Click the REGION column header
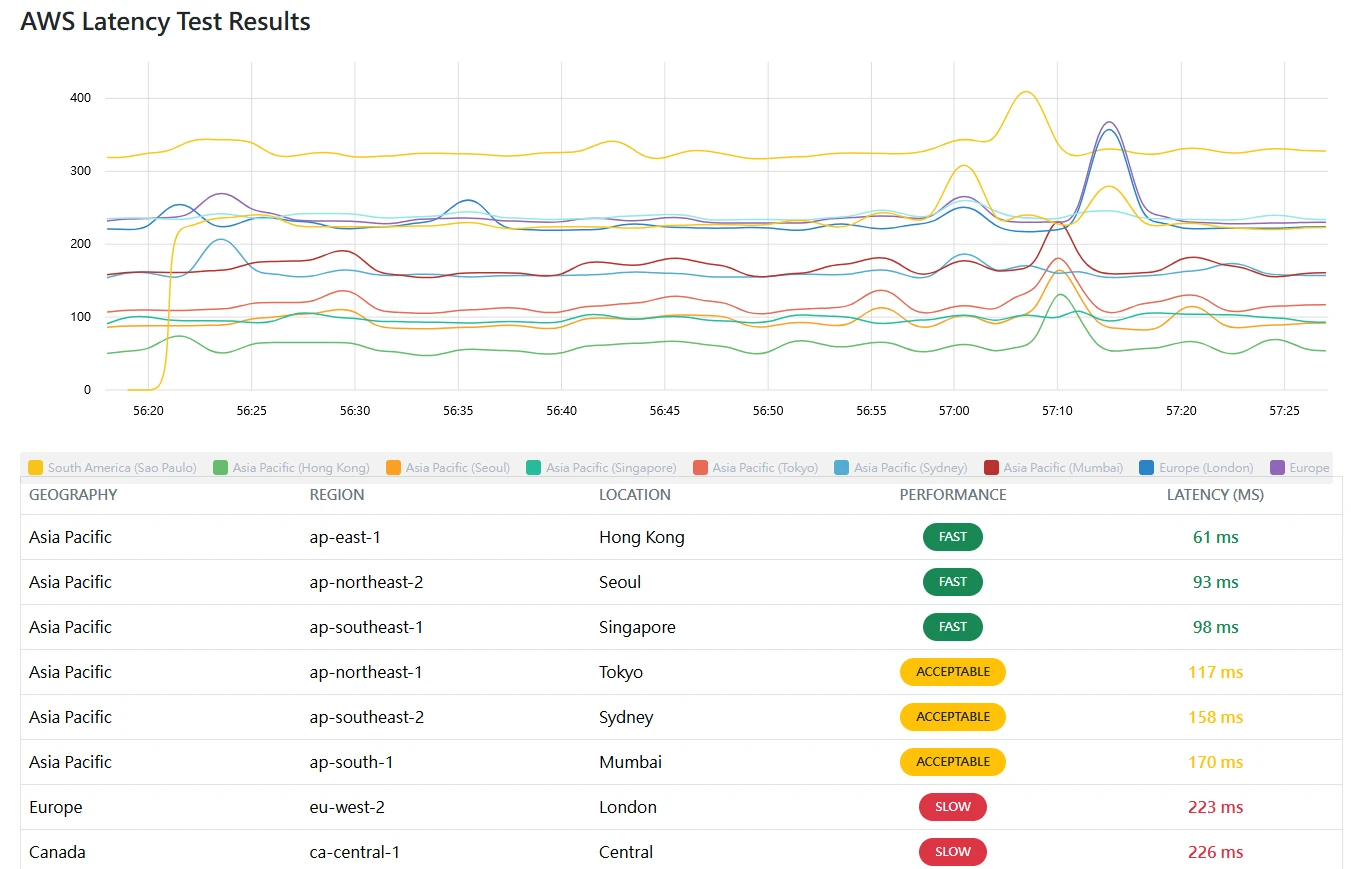The height and width of the screenshot is (869, 1351). [x=336, y=495]
